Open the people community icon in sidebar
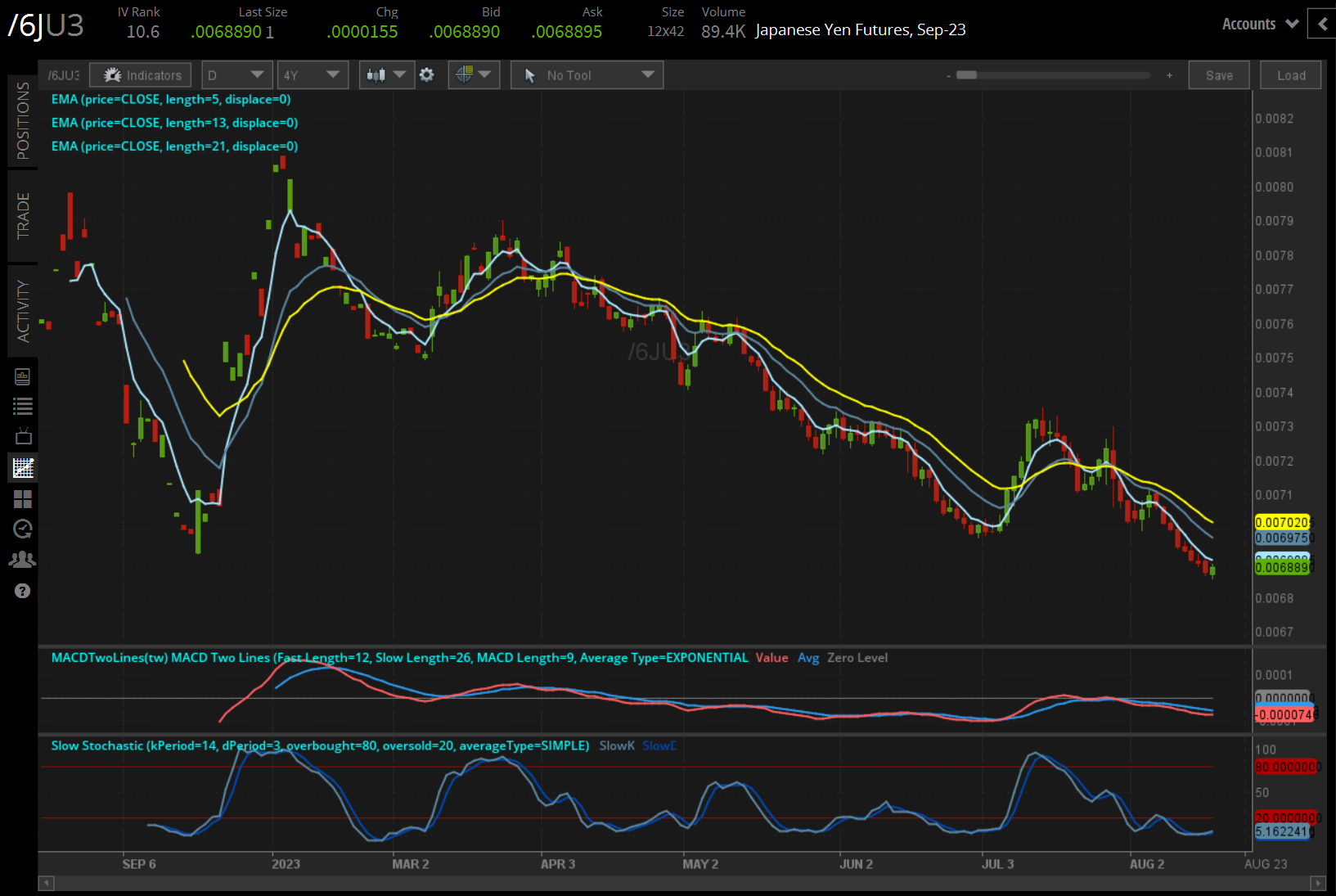 (23, 560)
